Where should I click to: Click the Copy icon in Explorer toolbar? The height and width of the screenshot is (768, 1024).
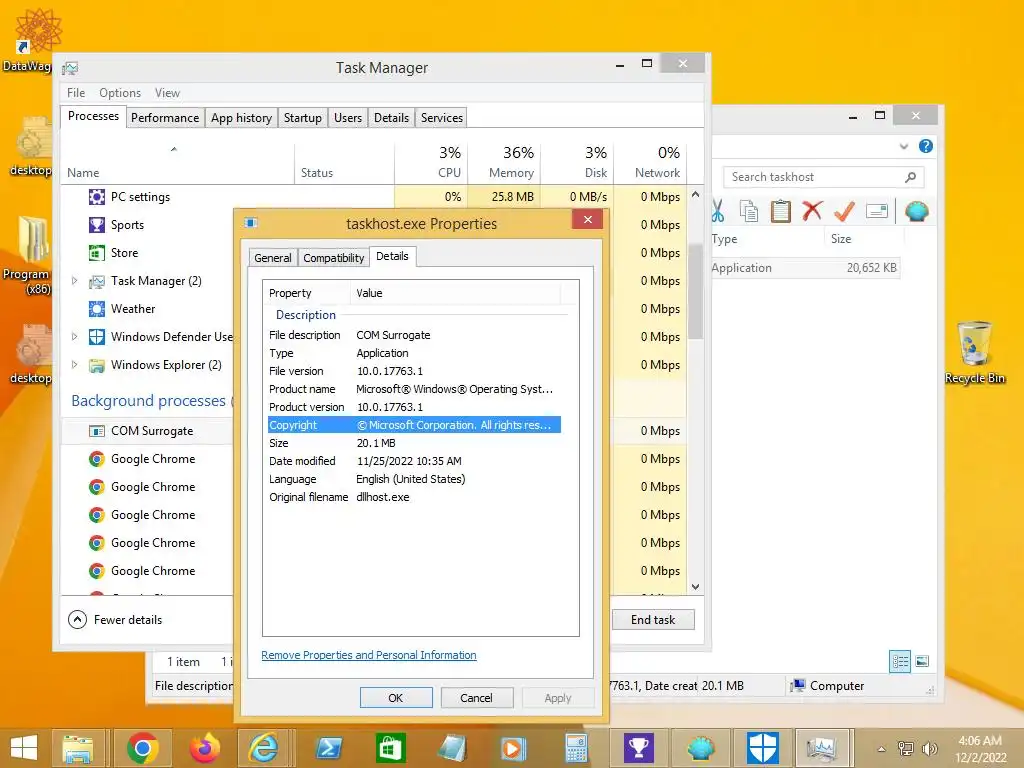tap(748, 211)
